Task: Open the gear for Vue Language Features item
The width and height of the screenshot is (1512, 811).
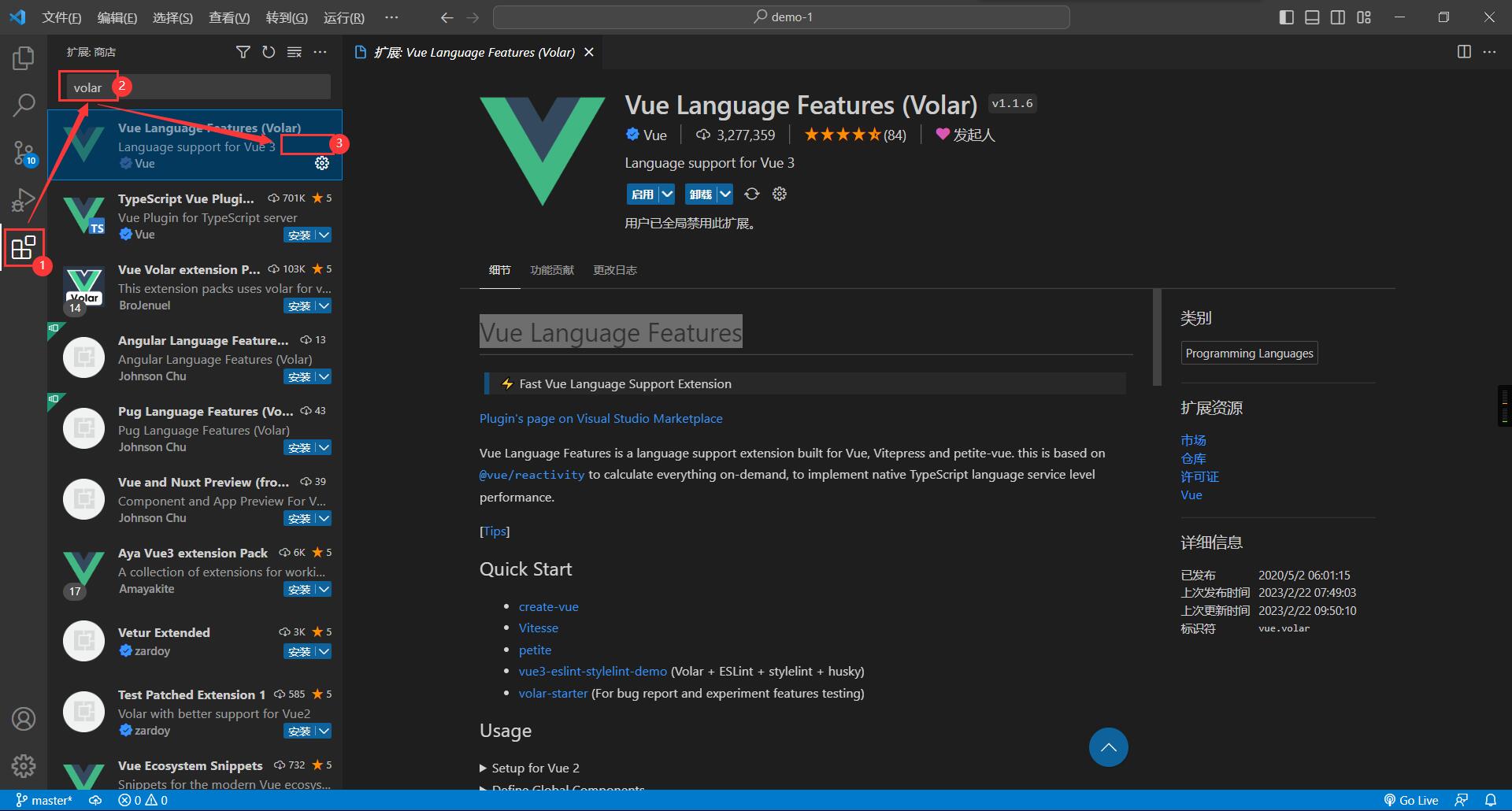Action: click(x=322, y=163)
